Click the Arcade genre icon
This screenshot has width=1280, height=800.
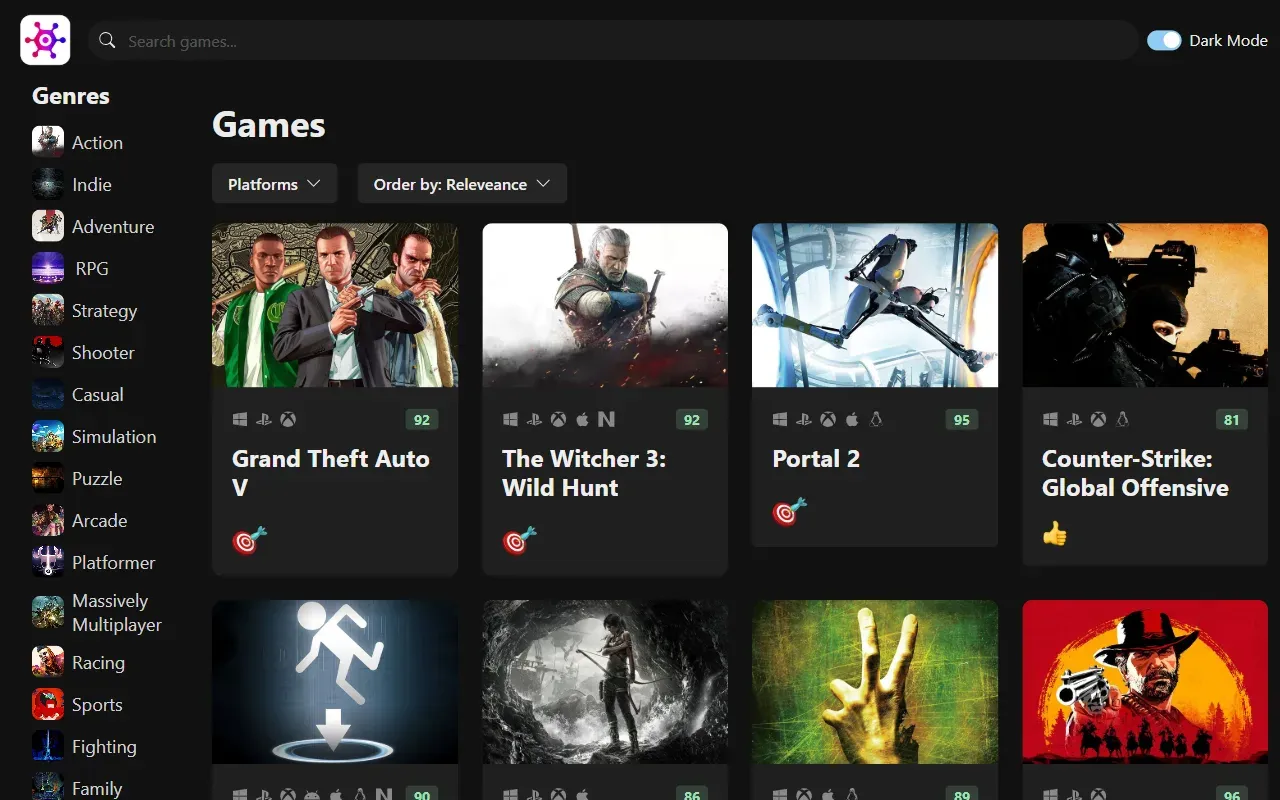point(48,520)
